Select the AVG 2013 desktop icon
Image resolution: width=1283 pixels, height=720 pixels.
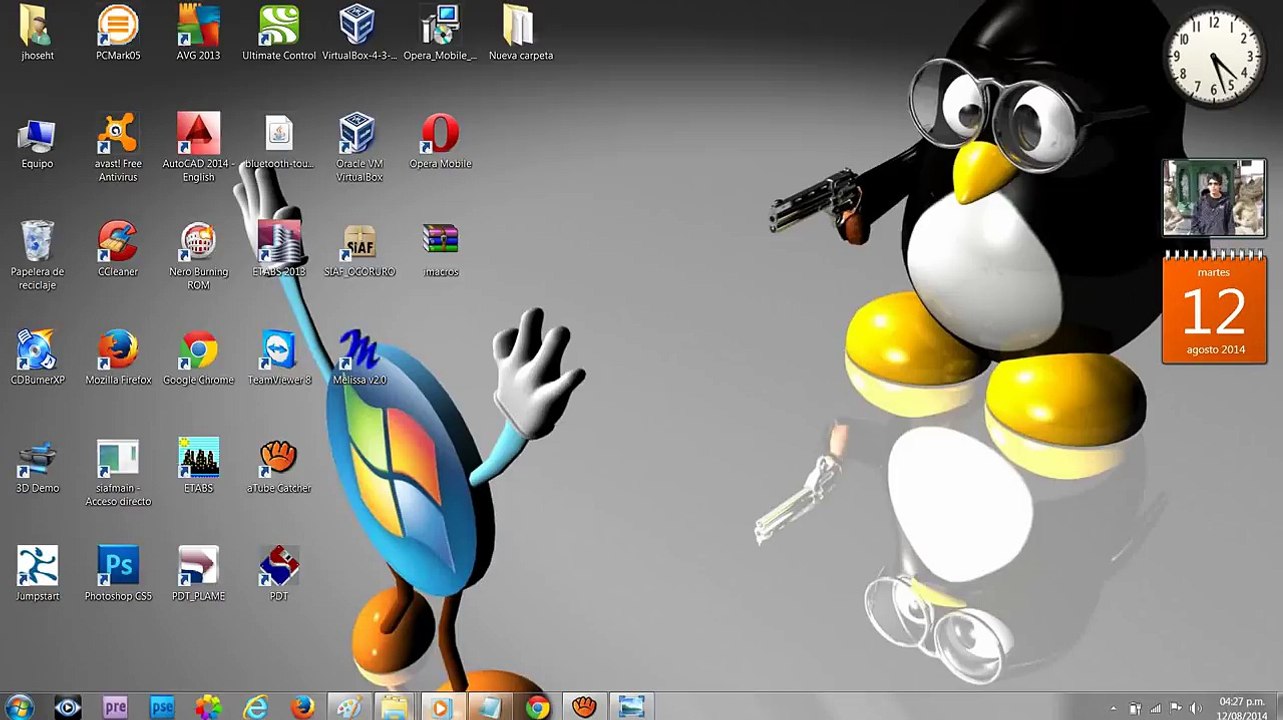click(x=198, y=32)
